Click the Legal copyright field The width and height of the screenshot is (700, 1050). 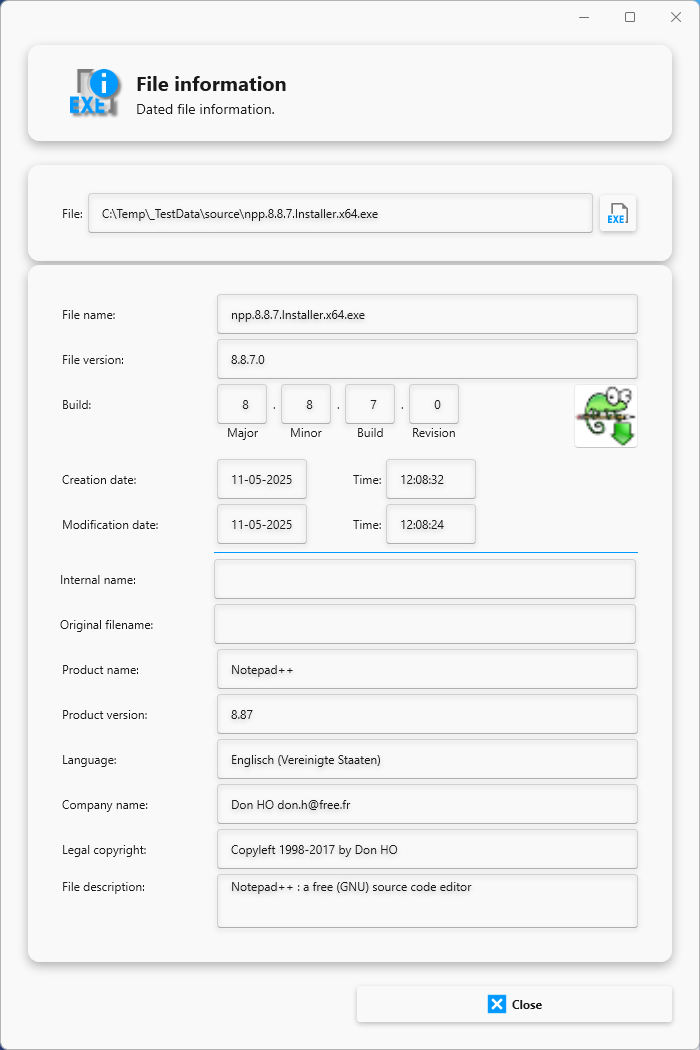point(427,848)
